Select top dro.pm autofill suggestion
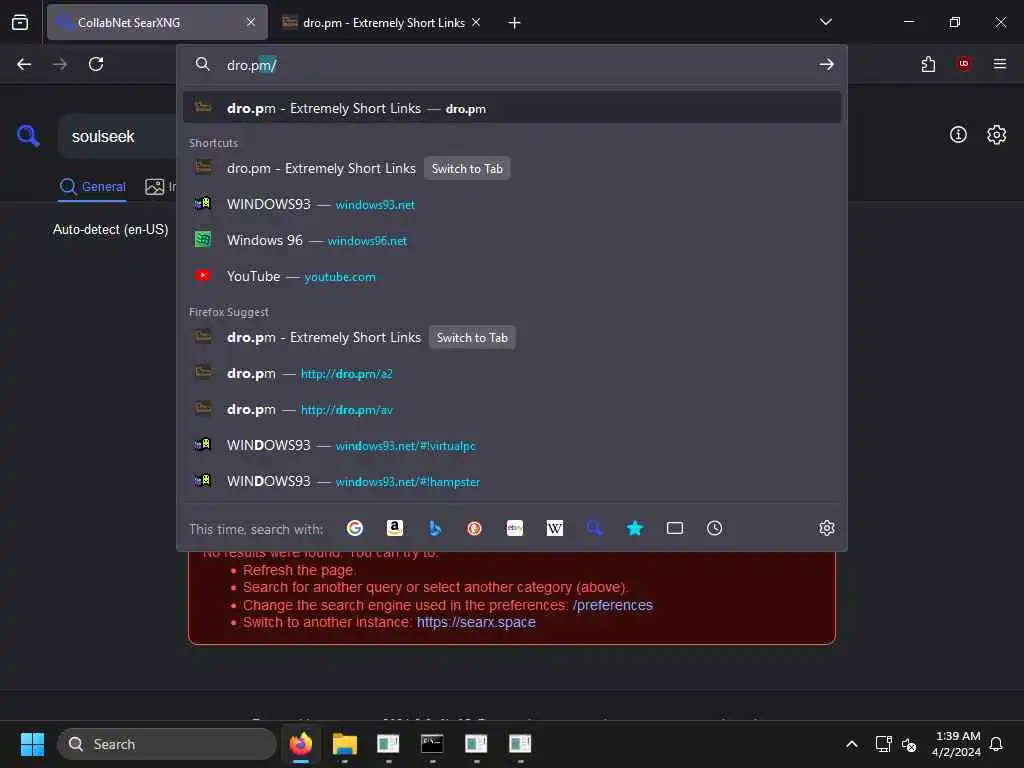Image resolution: width=1024 pixels, height=768 pixels. (x=511, y=108)
